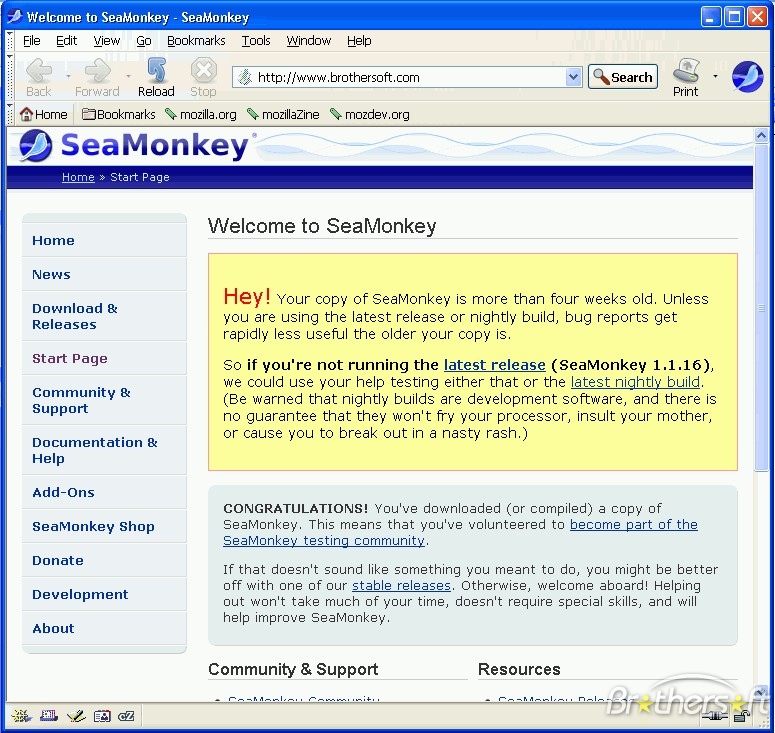Click the Search button
The image size is (775, 733).
click(623, 77)
